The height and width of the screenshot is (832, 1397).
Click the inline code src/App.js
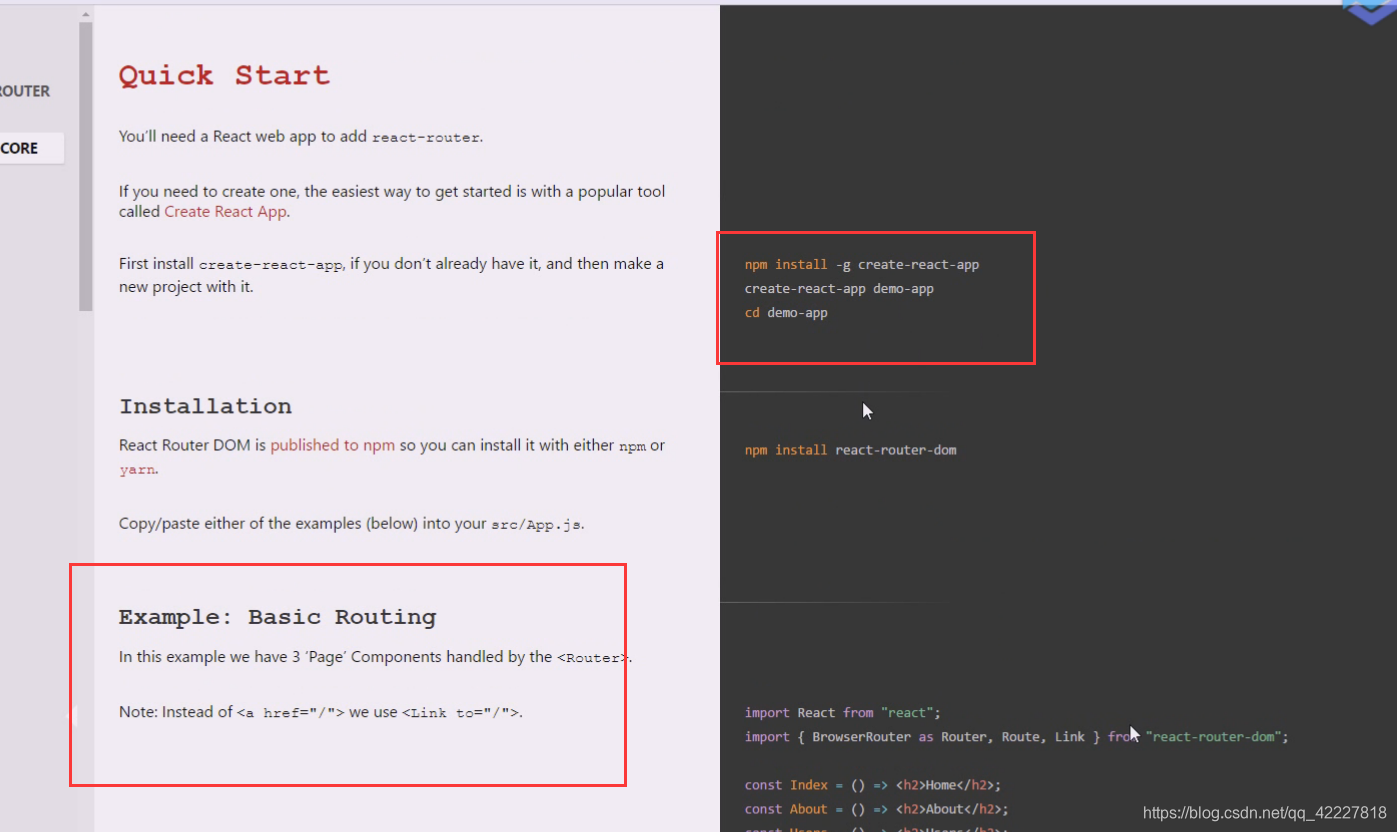pyautogui.click(x=536, y=524)
